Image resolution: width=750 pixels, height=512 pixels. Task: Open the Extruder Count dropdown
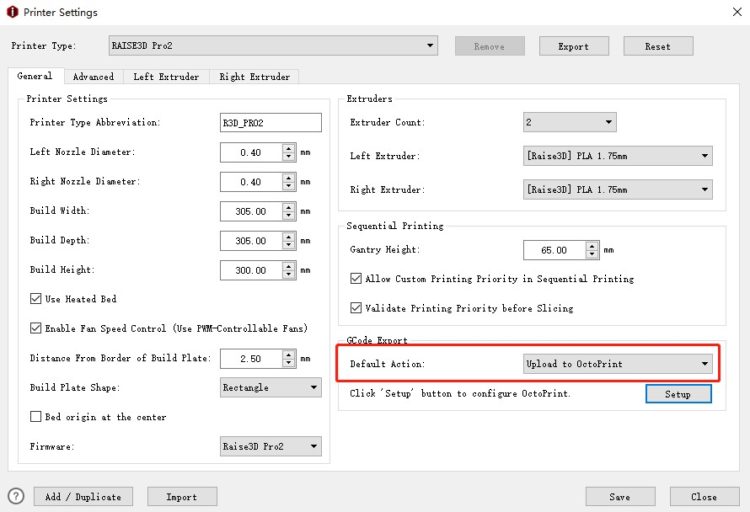pos(570,122)
